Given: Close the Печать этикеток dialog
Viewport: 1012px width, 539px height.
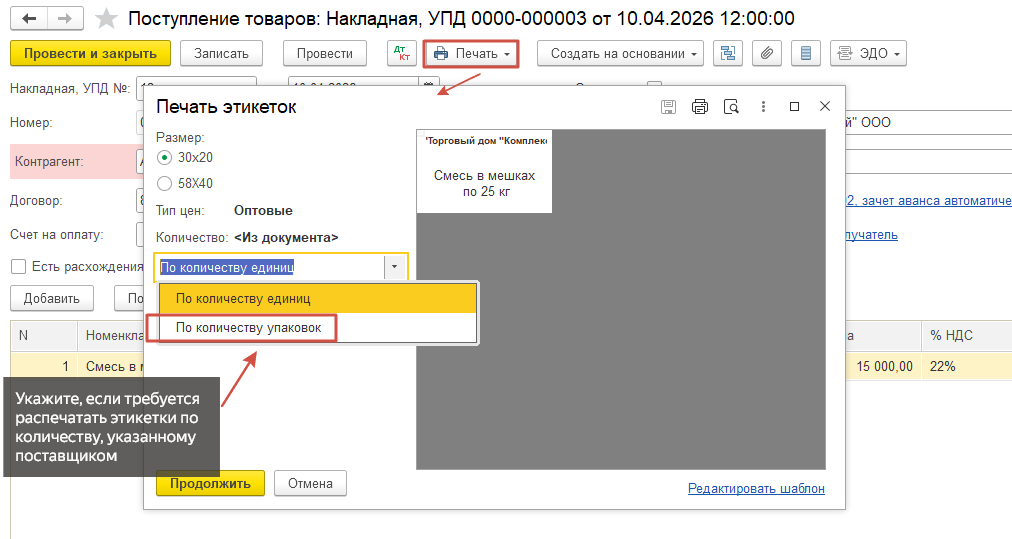Looking at the screenshot, I should coord(825,107).
